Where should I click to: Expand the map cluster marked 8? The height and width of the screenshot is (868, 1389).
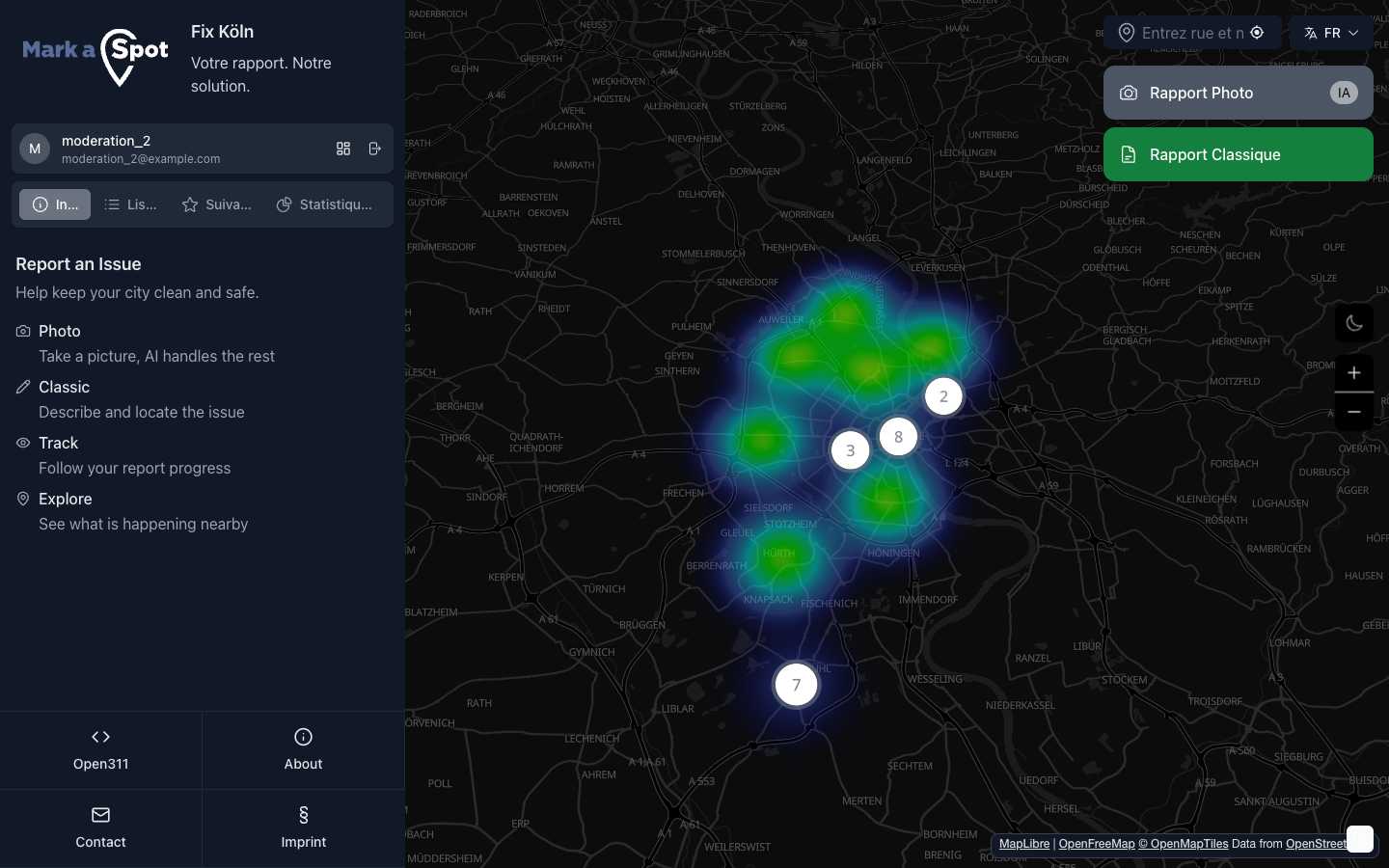tap(898, 437)
